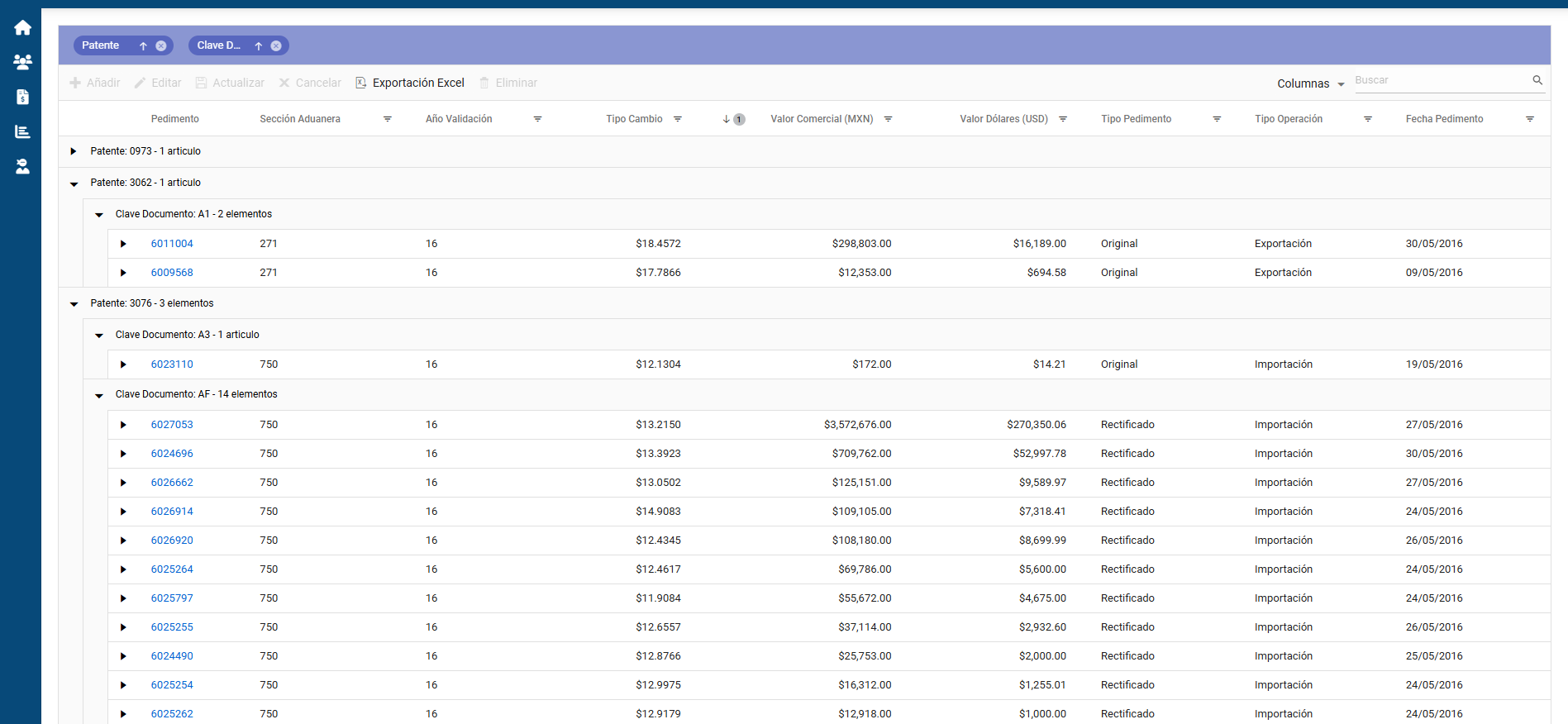The image size is (1568, 724).
Task: Remove the Clave D... grouping chip
Action: [x=276, y=46]
